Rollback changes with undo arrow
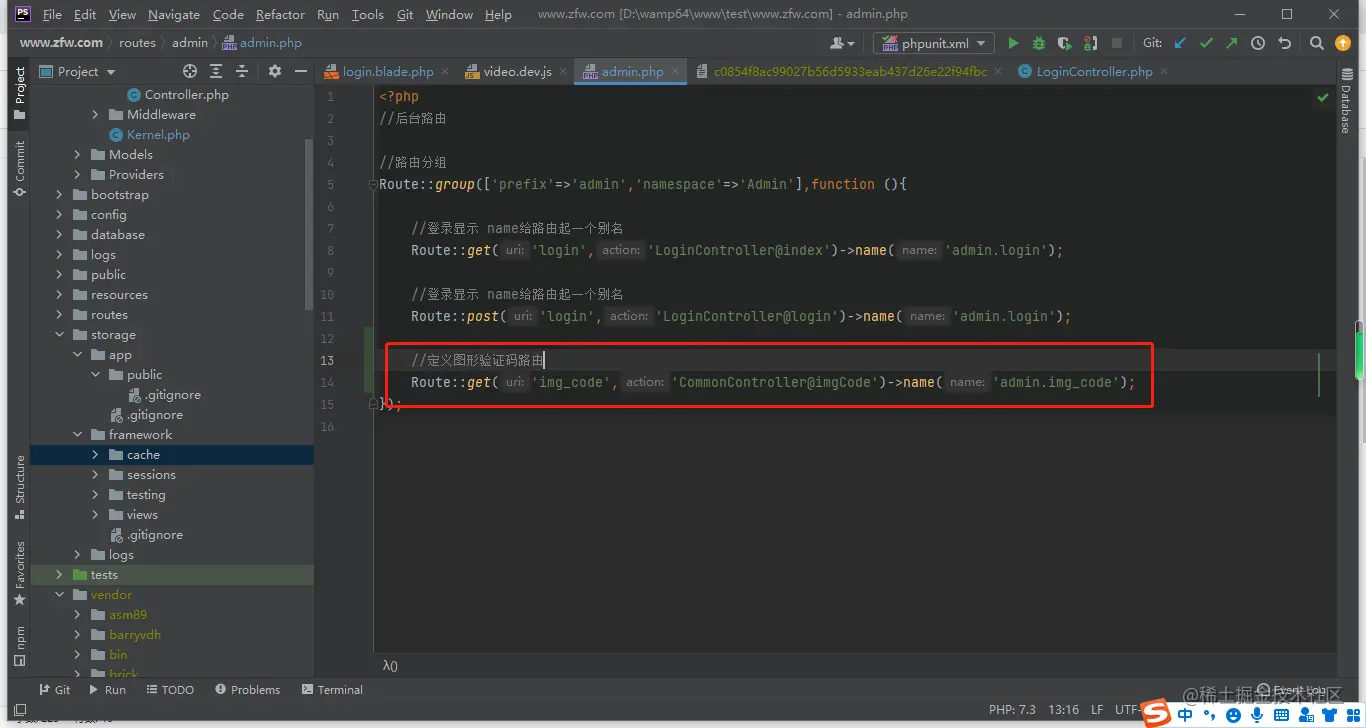1366x728 pixels. 1284,43
